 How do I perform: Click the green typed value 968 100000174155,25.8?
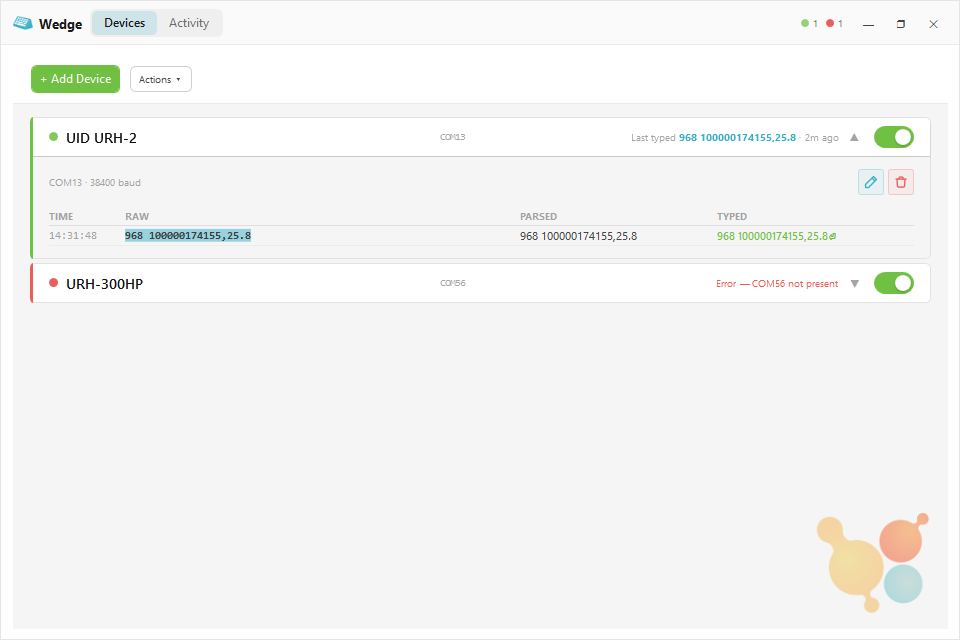tap(772, 236)
